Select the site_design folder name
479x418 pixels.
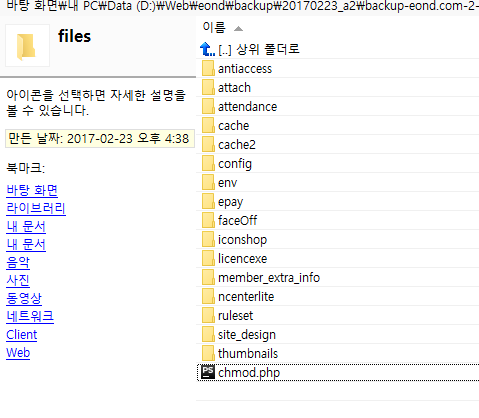click(x=247, y=335)
